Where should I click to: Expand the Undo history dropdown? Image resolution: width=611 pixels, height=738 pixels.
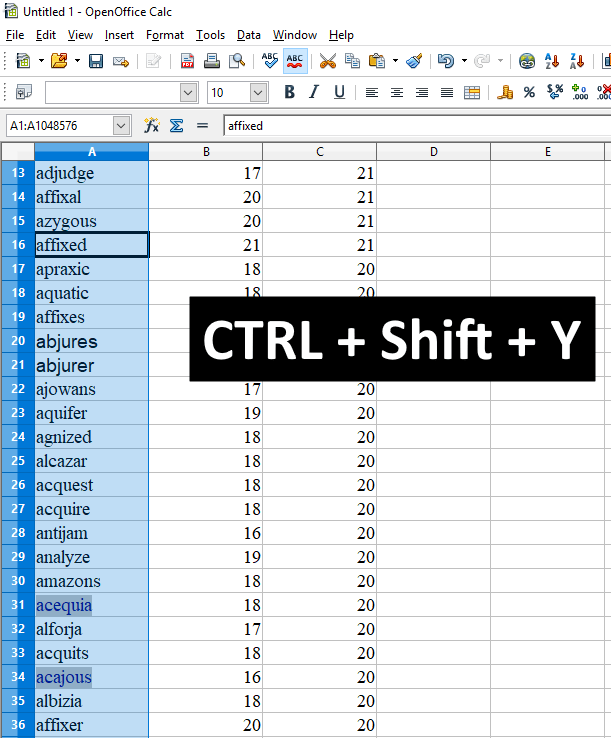464,61
